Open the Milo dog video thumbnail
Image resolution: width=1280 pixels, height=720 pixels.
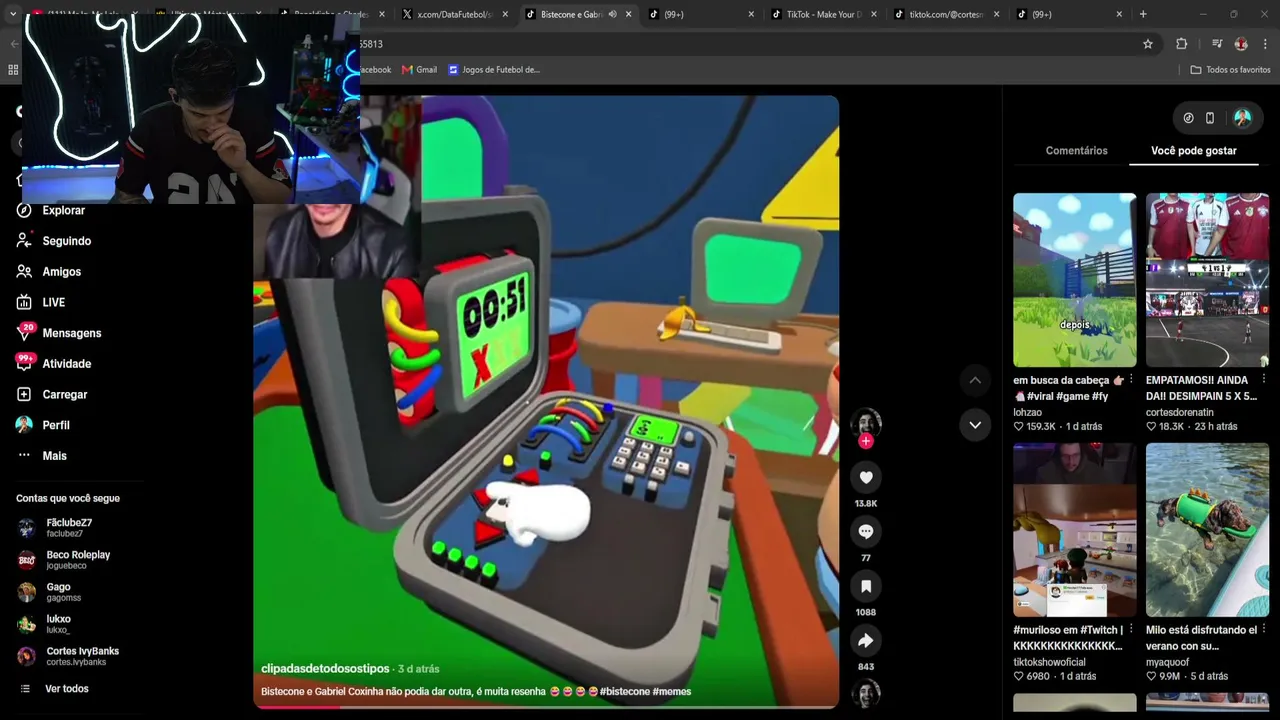[x=1207, y=530]
